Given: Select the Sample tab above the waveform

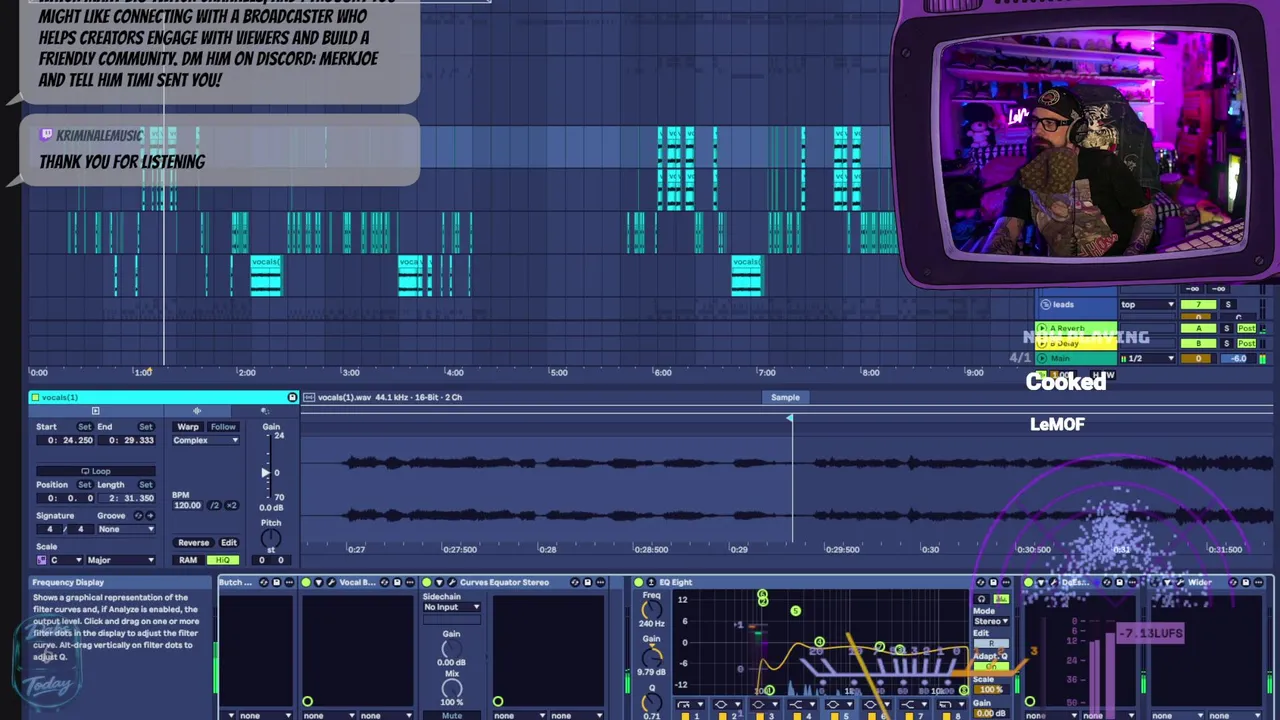Looking at the screenshot, I should (785, 397).
